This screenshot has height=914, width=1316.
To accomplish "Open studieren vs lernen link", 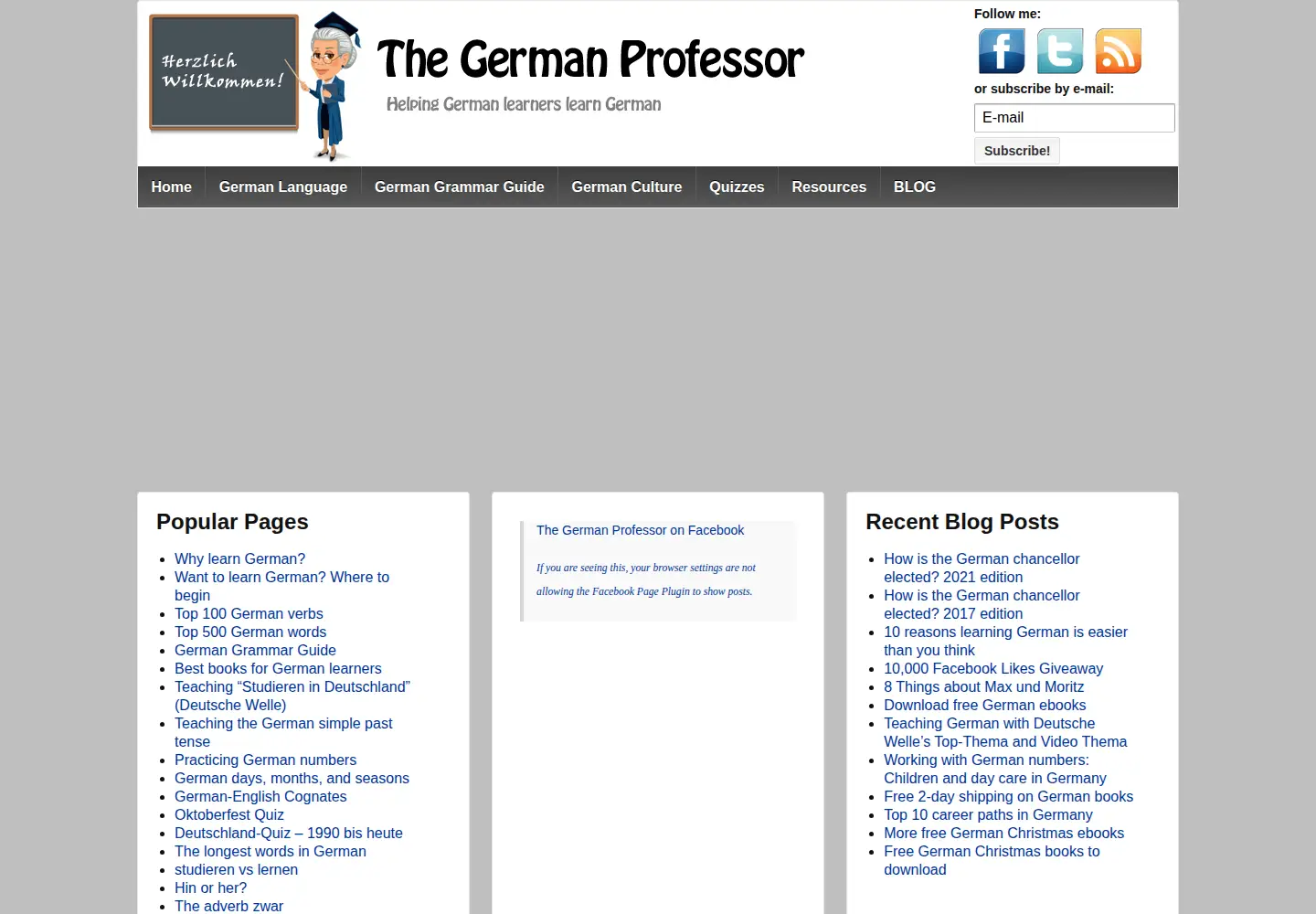I will tap(236, 869).
